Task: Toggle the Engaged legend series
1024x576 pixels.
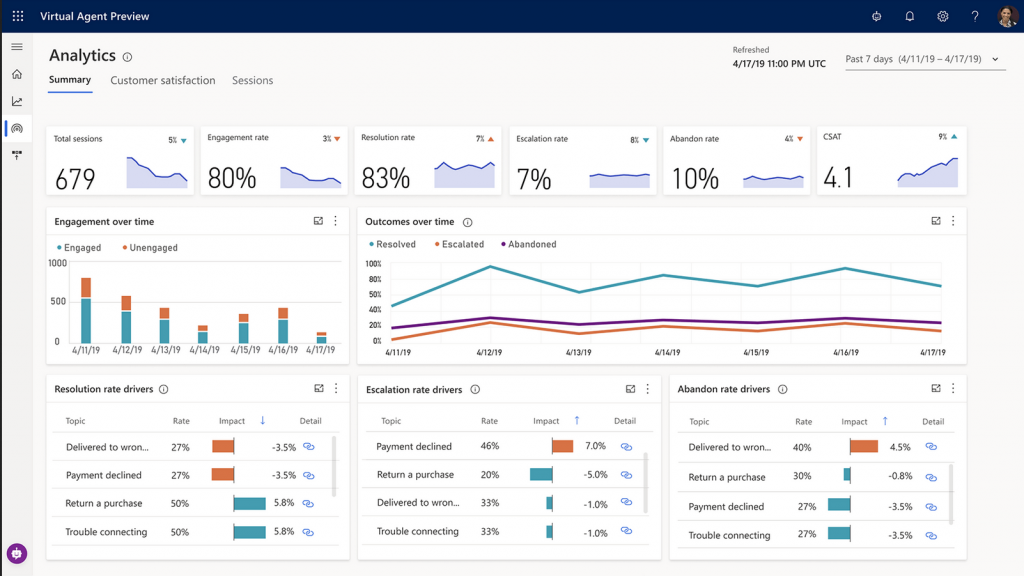Action: pyautogui.click(x=79, y=247)
